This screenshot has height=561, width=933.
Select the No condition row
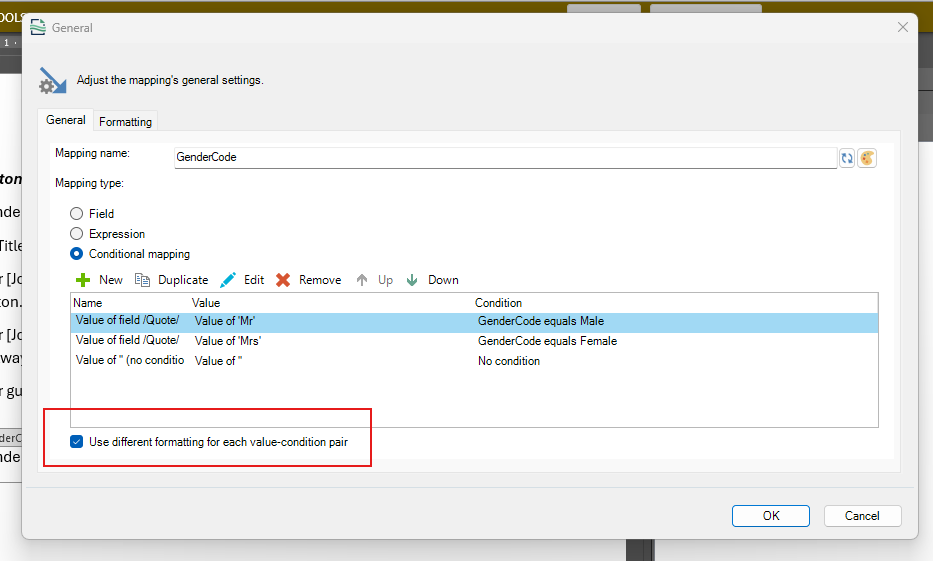point(474,361)
